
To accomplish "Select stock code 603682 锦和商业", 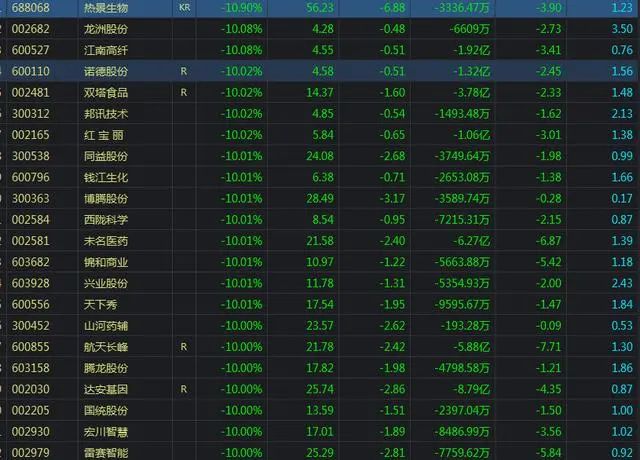I will point(31,262).
